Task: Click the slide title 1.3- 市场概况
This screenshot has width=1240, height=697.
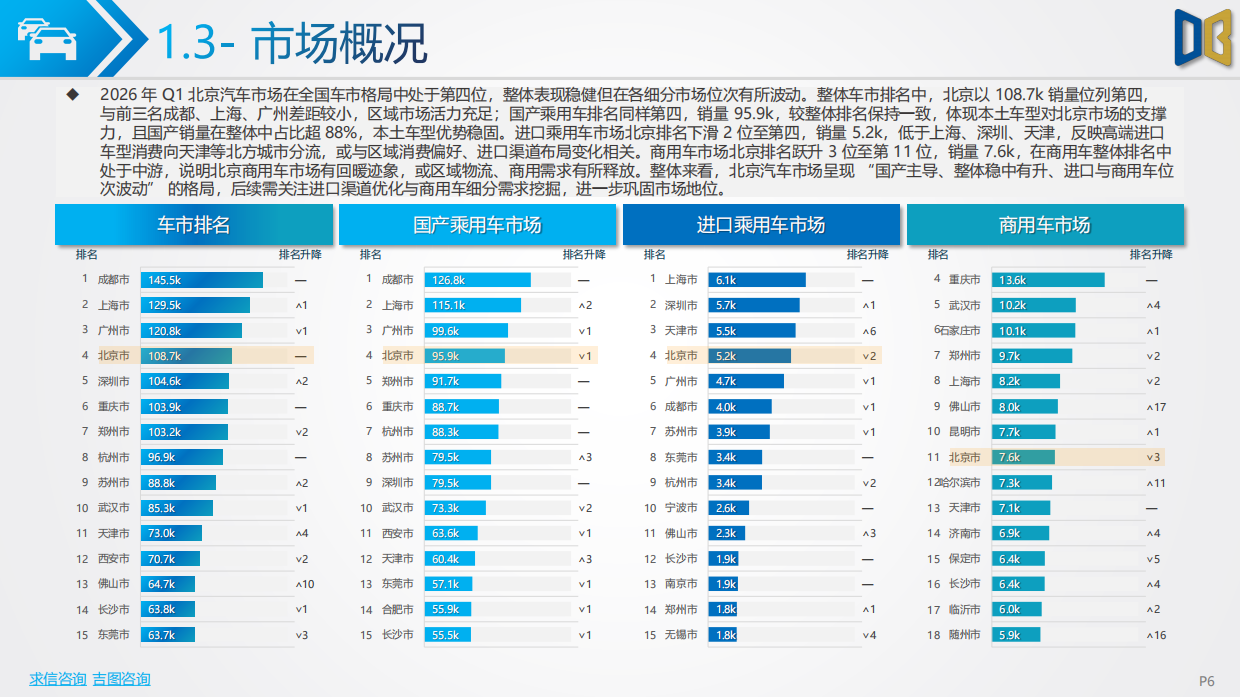Action: [292, 42]
